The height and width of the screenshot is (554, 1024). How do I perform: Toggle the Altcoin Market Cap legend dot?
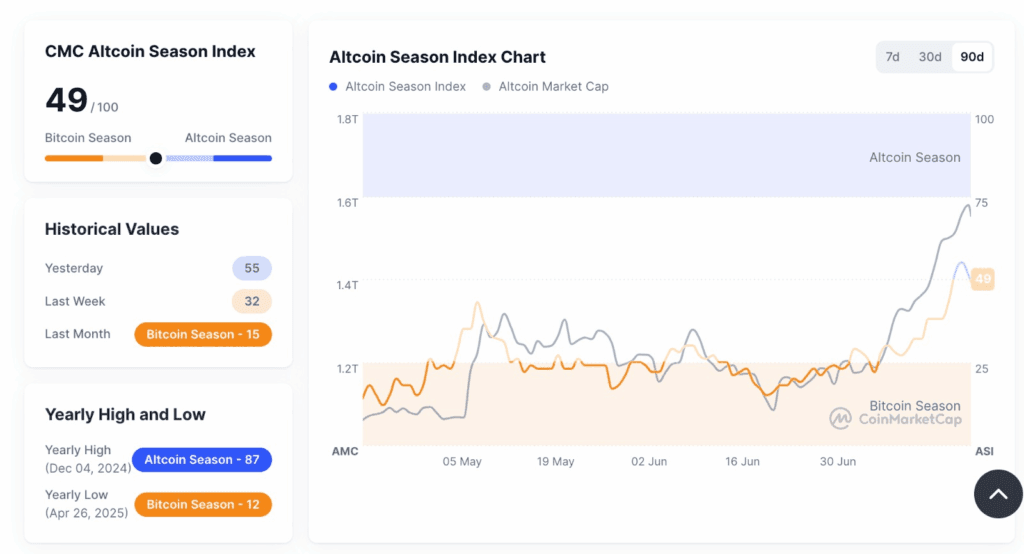coord(487,86)
